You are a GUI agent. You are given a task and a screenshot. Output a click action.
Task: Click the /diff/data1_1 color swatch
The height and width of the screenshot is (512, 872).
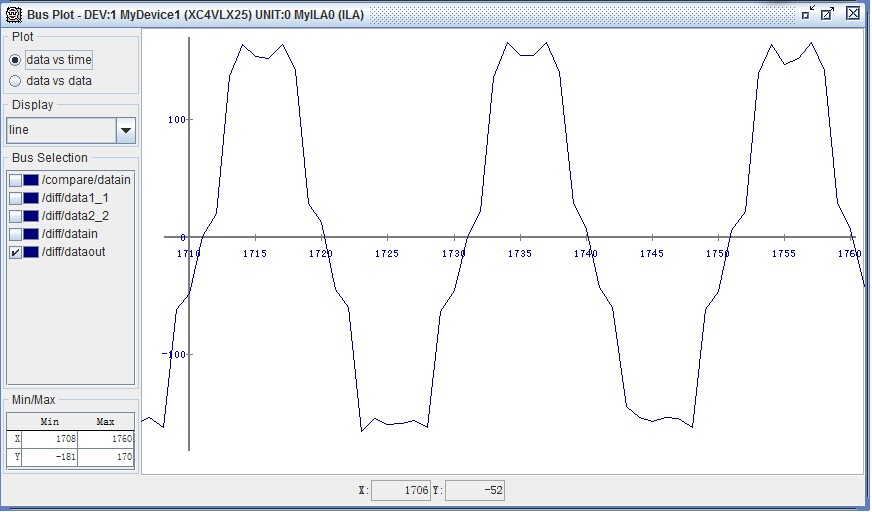pyautogui.click(x=31, y=198)
